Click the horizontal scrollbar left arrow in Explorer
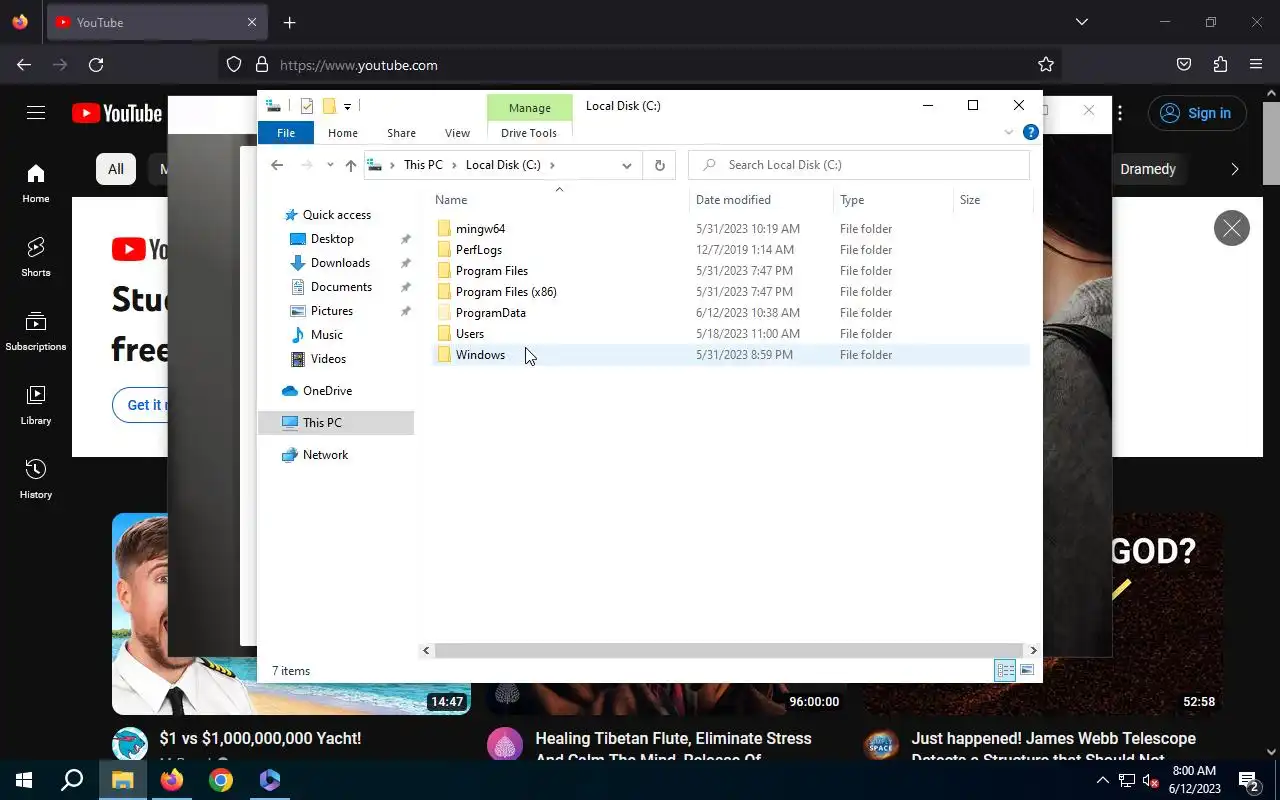The image size is (1280, 800). (426, 650)
